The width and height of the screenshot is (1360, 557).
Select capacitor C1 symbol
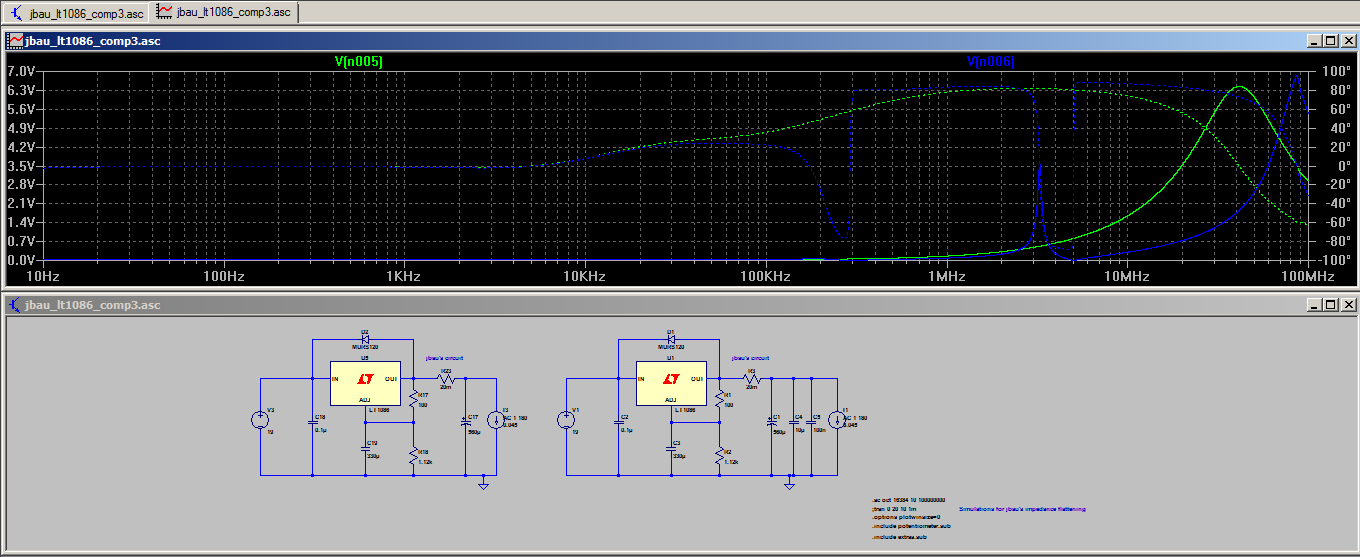[x=771, y=422]
